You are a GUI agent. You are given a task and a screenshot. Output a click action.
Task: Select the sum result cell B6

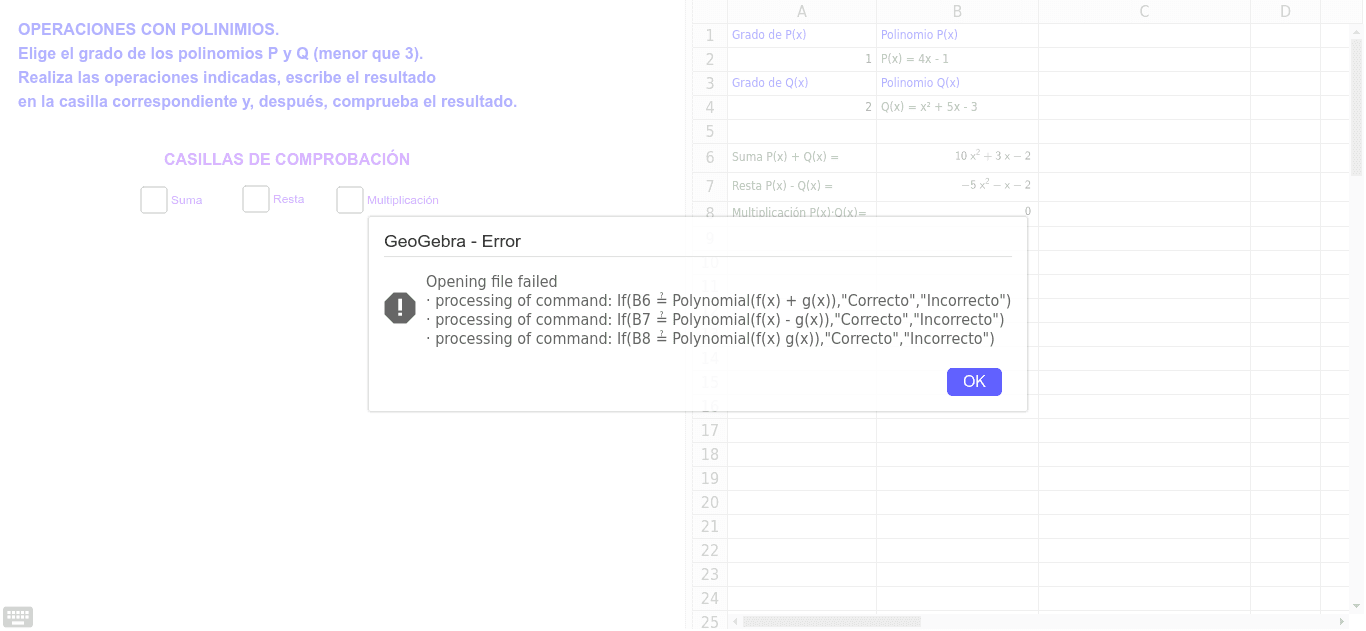click(x=958, y=157)
